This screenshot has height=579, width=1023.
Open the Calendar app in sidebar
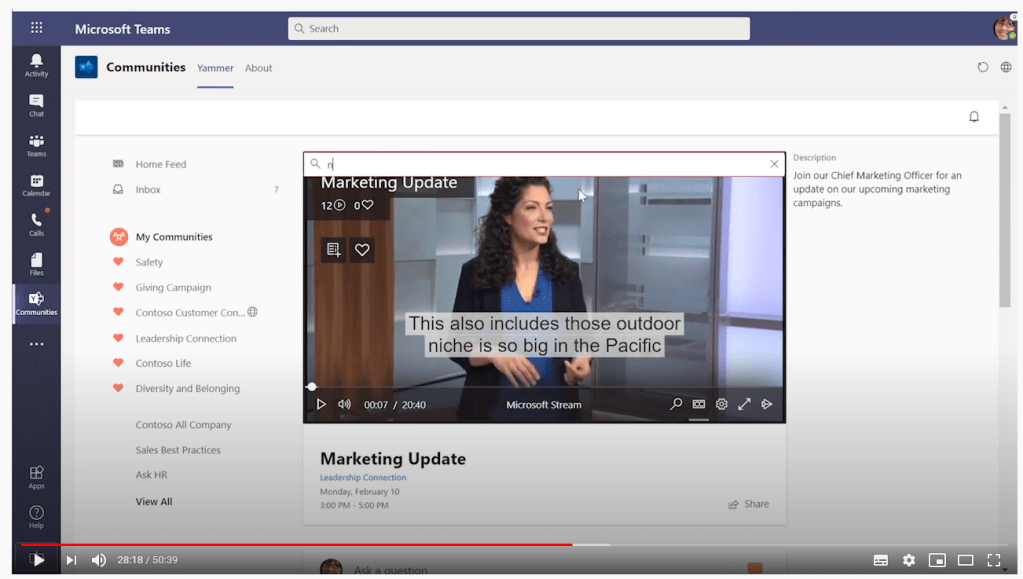36,185
